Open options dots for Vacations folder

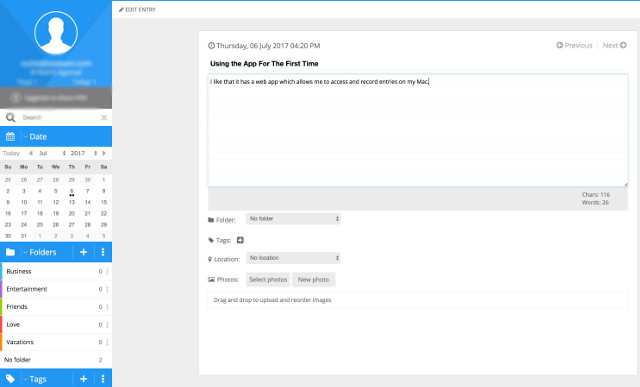(x=107, y=343)
